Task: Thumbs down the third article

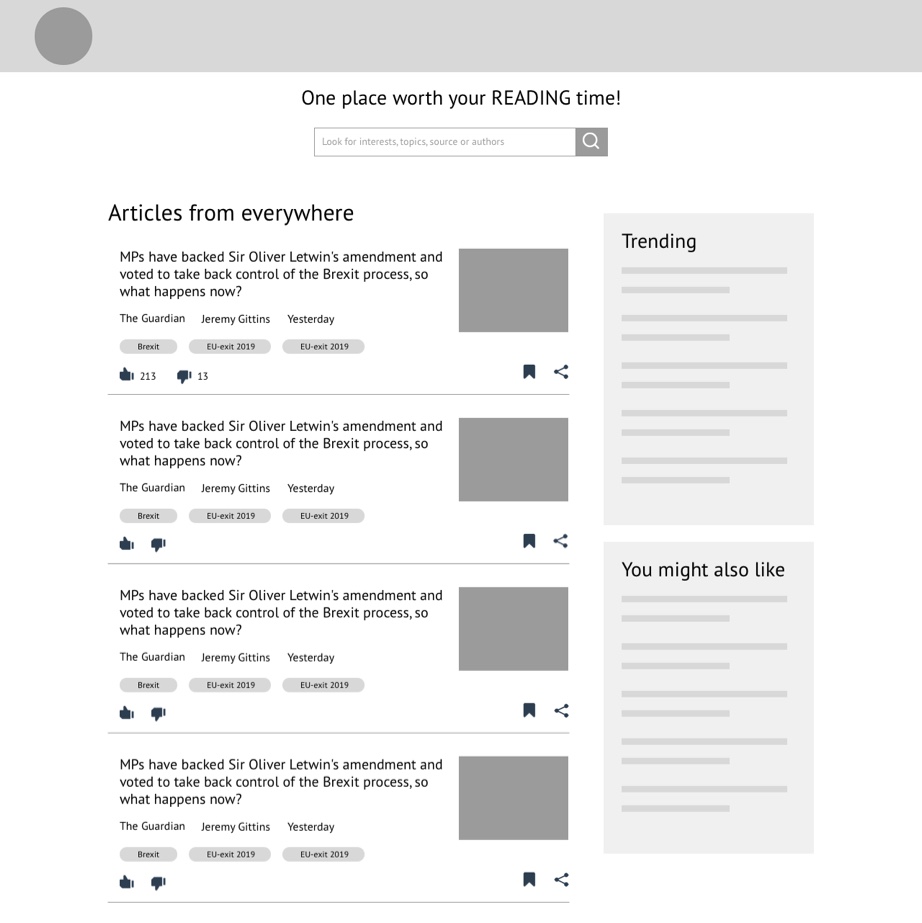Action: pos(158,714)
